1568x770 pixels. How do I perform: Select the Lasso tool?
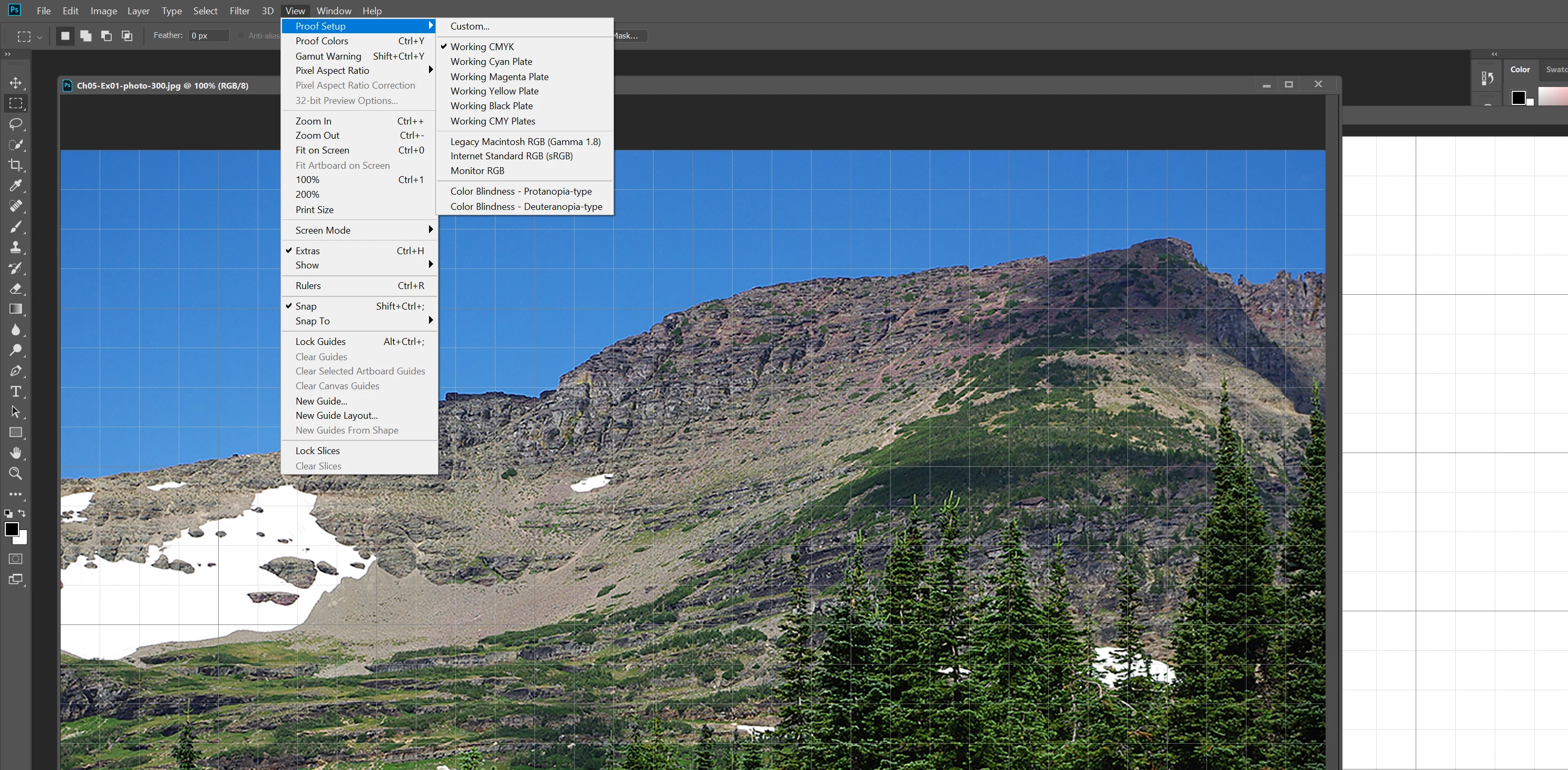coord(16,124)
